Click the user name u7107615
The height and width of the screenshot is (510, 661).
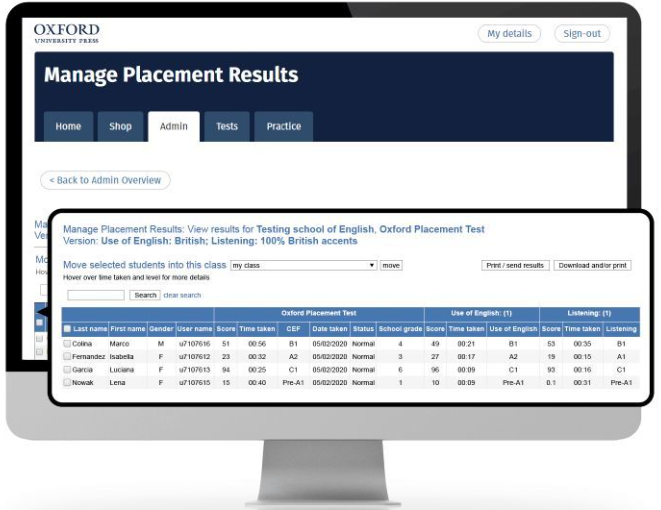click(194, 383)
